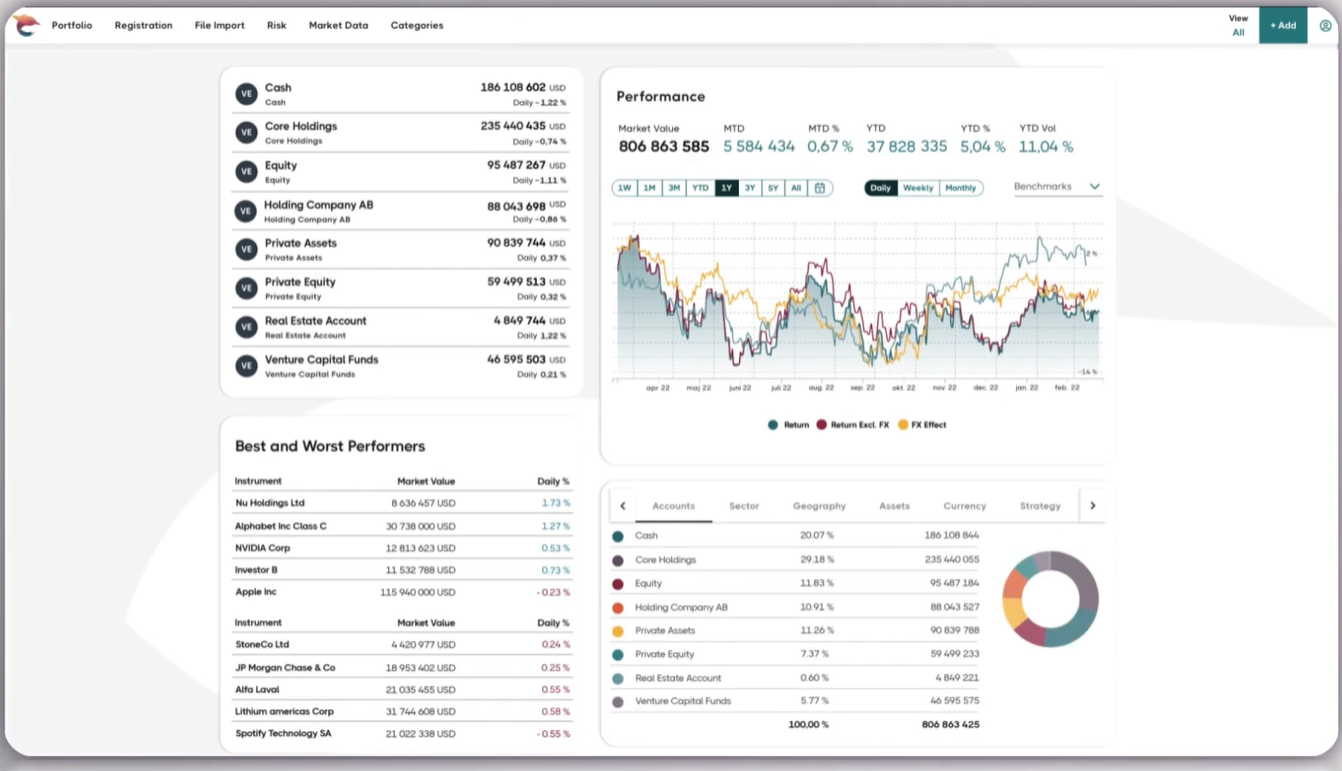Open the Market Data menu
1342x771 pixels.
(338, 25)
